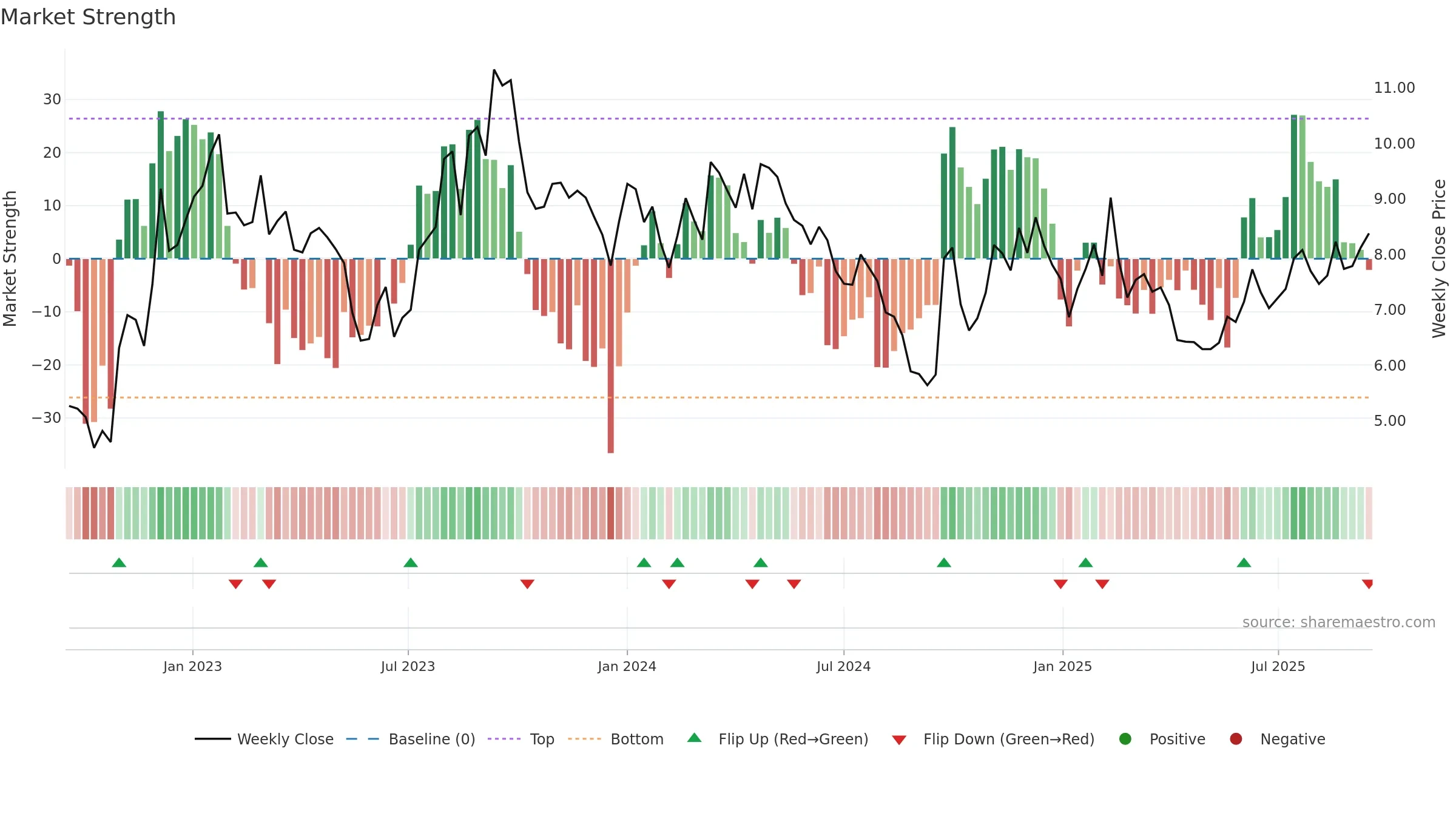Click the Positive green circle legend icon
The height and width of the screenshot is (819, 1456).
[x=1125, y=739]
